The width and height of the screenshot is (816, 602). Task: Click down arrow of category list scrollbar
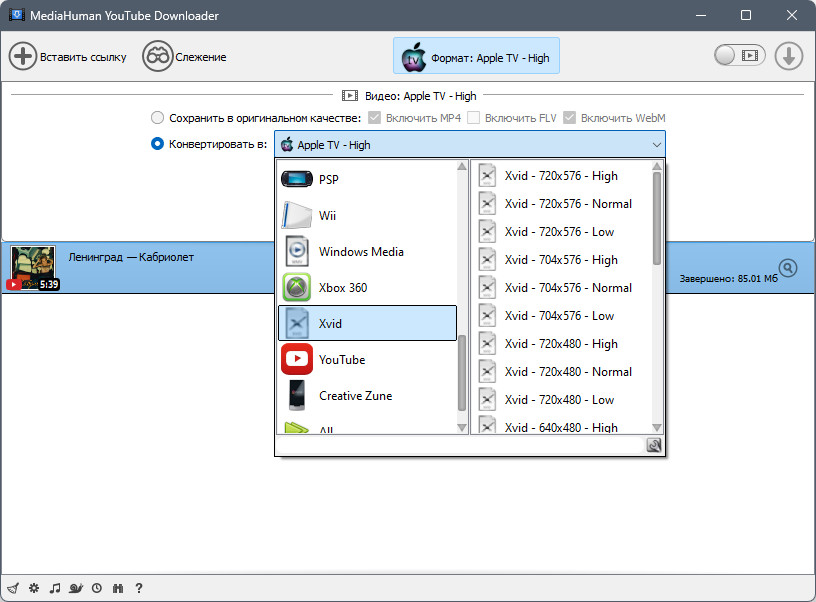462,428
